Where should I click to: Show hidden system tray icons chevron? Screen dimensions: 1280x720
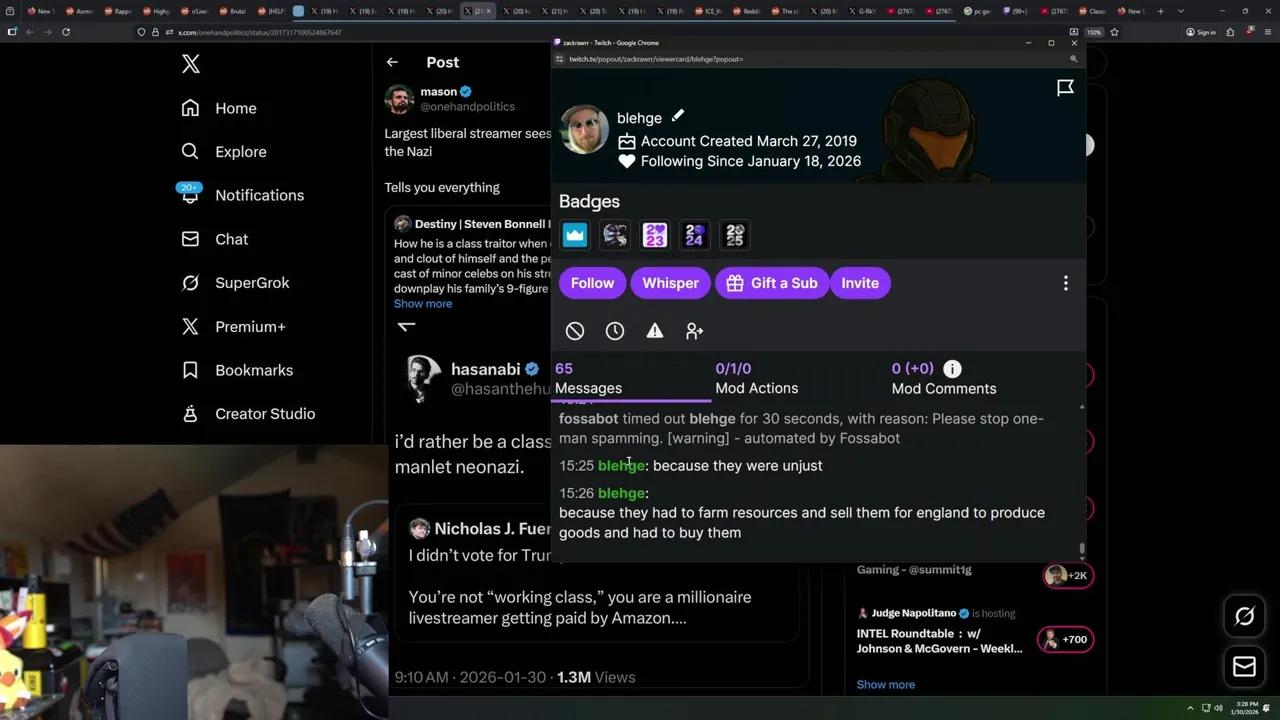pyautogui.click(x=1190, y=708)
